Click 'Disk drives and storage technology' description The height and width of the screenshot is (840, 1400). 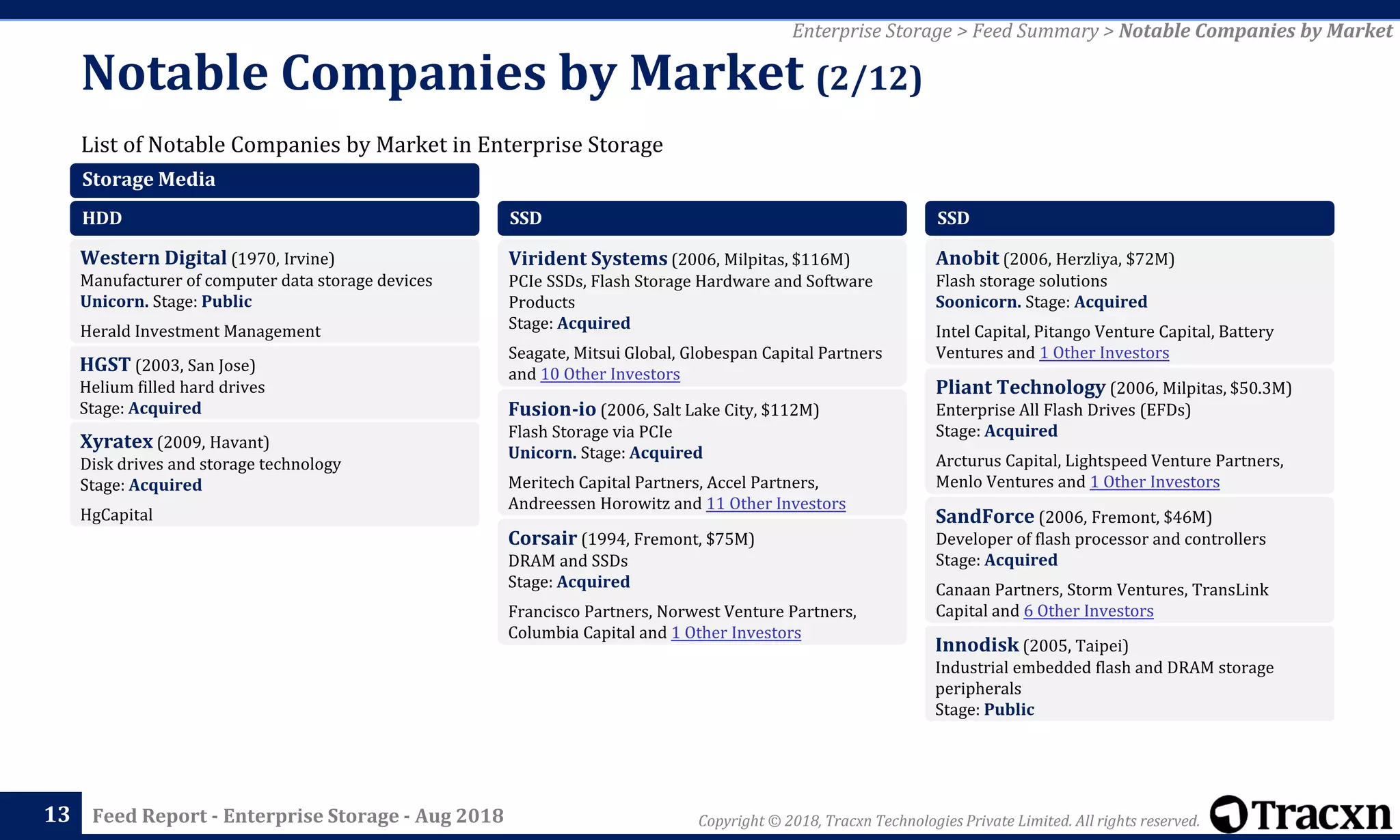pos(211,464)
